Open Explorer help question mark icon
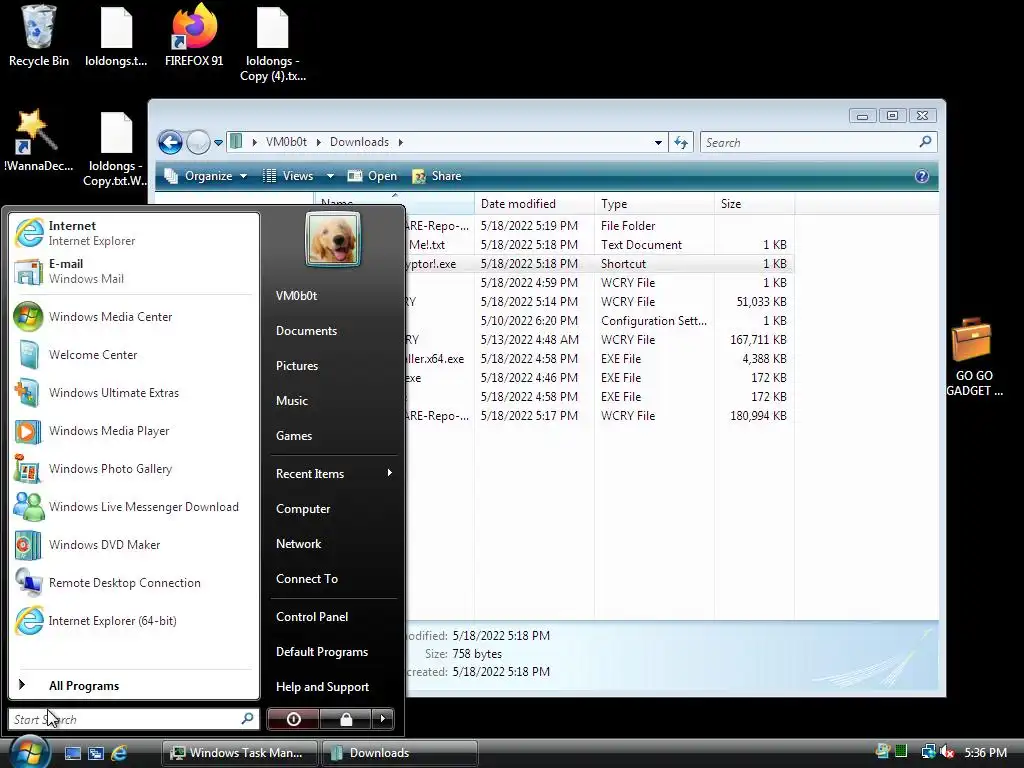The width and height of the screenshot is (1024, 768). (x=921, y=176)
